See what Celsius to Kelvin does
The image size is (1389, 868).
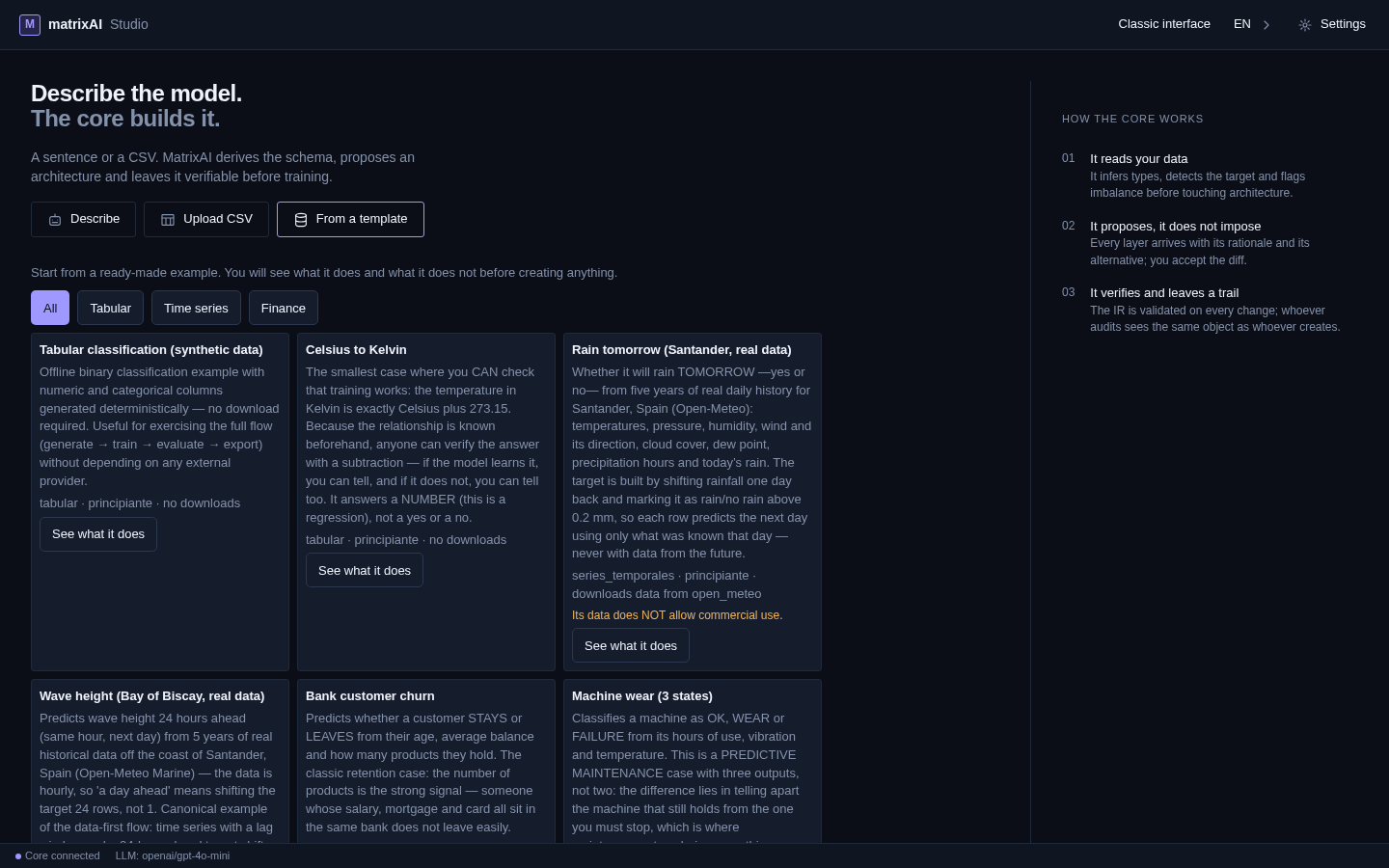(x=365, y=571)
